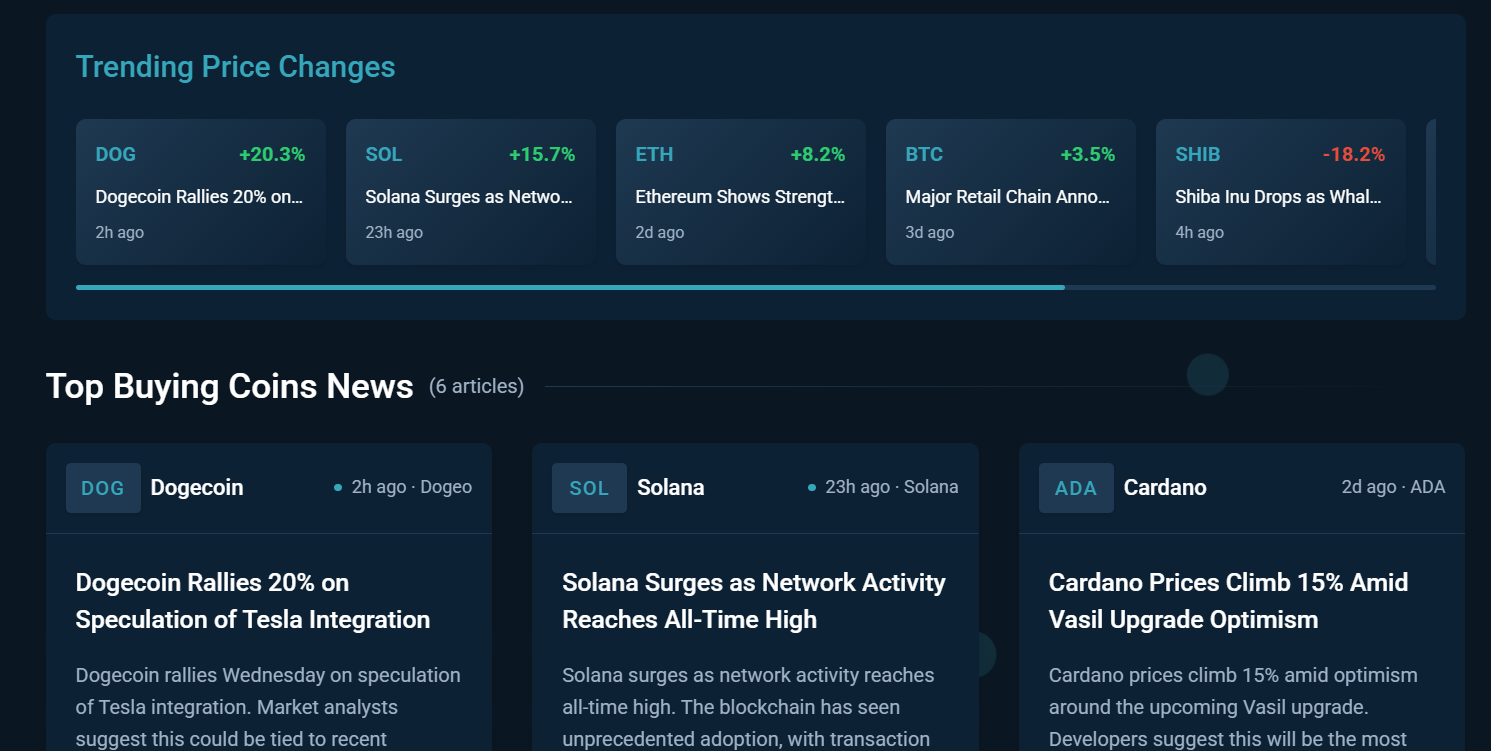
Task: Open 'Dogecoin Rallies 20% on Speculation' article headline
Action: click(x=253, y=601)
